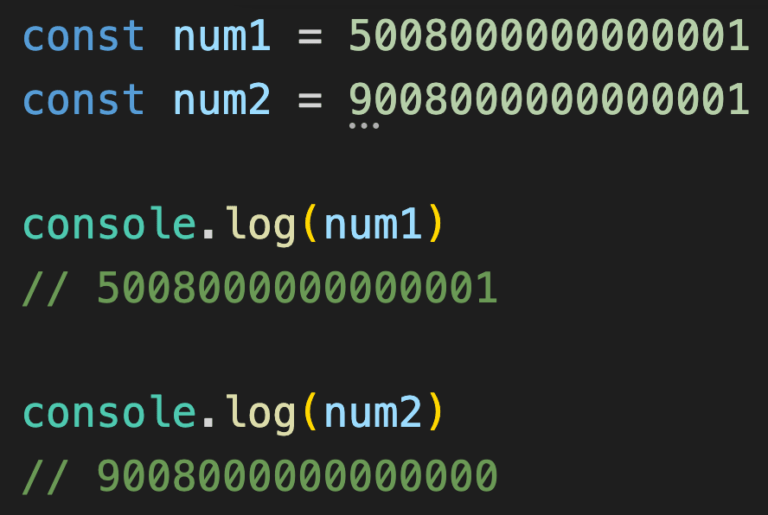Screen dimensions: 768x515
Task: Click the number literal 5008000000000001 in declaration
Action: click(549, 36)
